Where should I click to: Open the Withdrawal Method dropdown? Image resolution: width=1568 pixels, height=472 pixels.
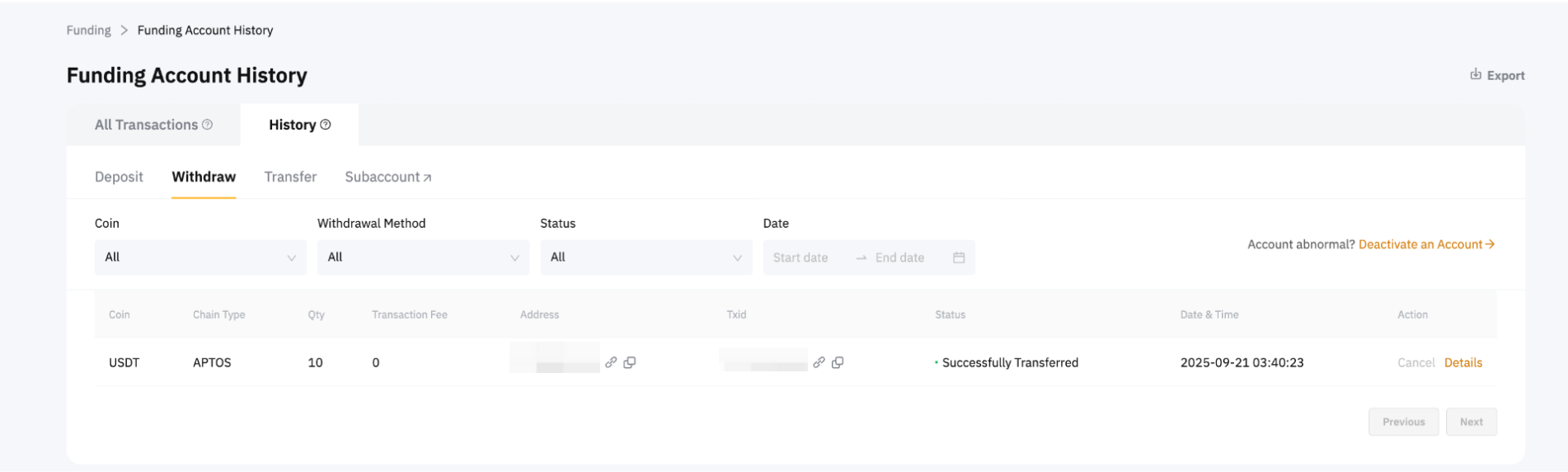click(423, 257)
